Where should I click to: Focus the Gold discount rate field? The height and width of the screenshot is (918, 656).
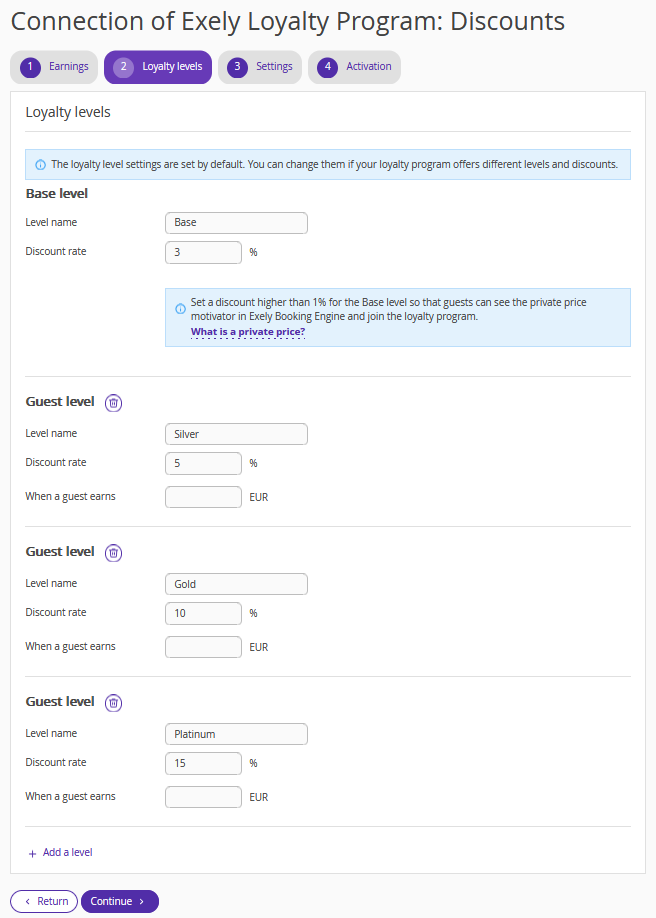coord(203,614)
